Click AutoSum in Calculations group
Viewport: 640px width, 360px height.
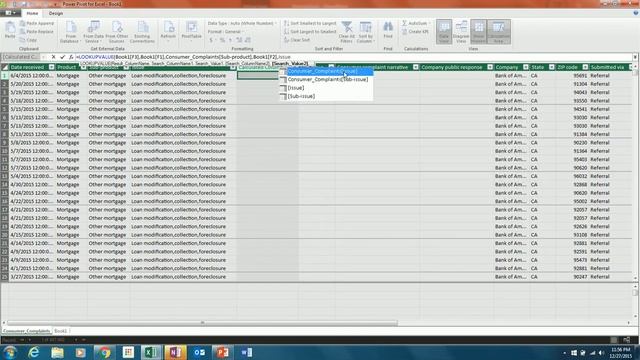click(415, 23)
